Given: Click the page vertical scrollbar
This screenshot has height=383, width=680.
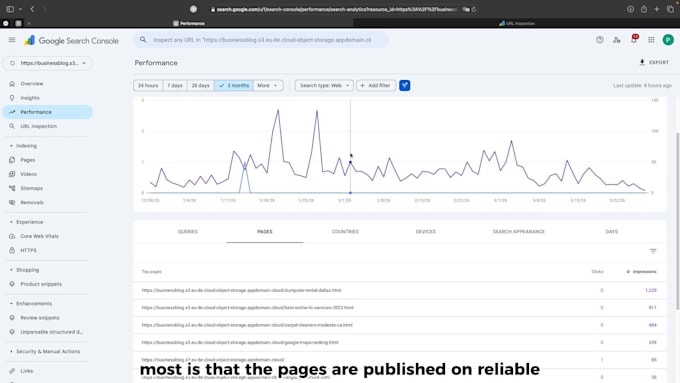Looking at the screenshot, I should (677, 221).
